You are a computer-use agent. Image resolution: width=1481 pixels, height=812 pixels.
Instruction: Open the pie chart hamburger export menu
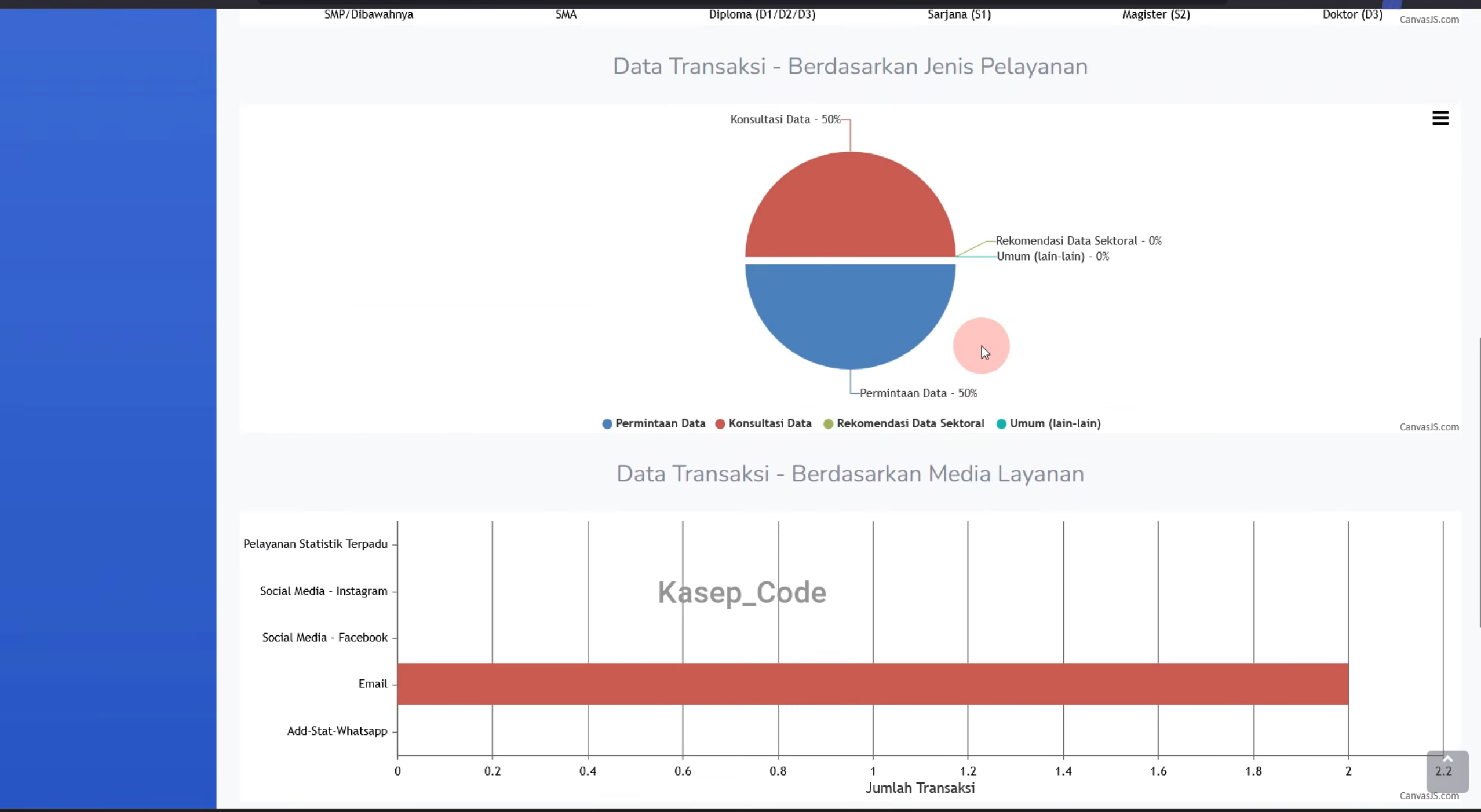pyautogui.click(x=1440, y=118)
